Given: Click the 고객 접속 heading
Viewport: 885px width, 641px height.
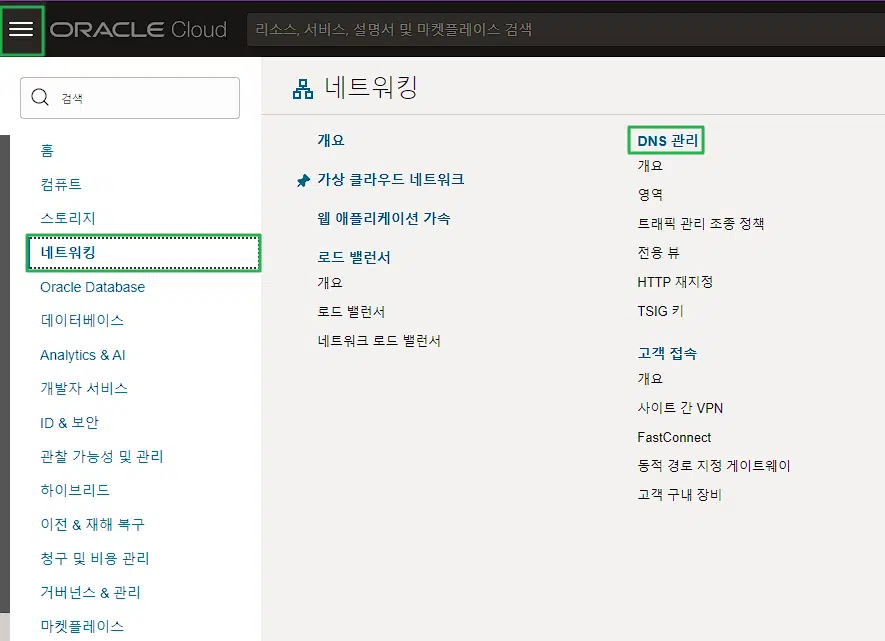Looking at the screenshot, I should [x=667, y=353].
